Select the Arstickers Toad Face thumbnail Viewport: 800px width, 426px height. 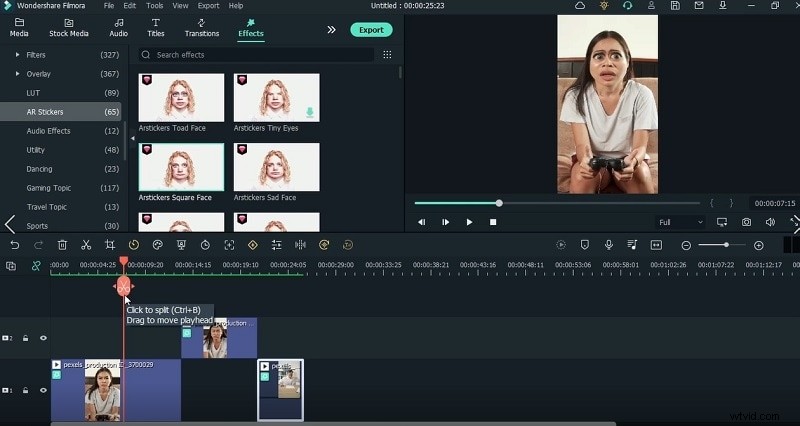click(x=181, y=97)
